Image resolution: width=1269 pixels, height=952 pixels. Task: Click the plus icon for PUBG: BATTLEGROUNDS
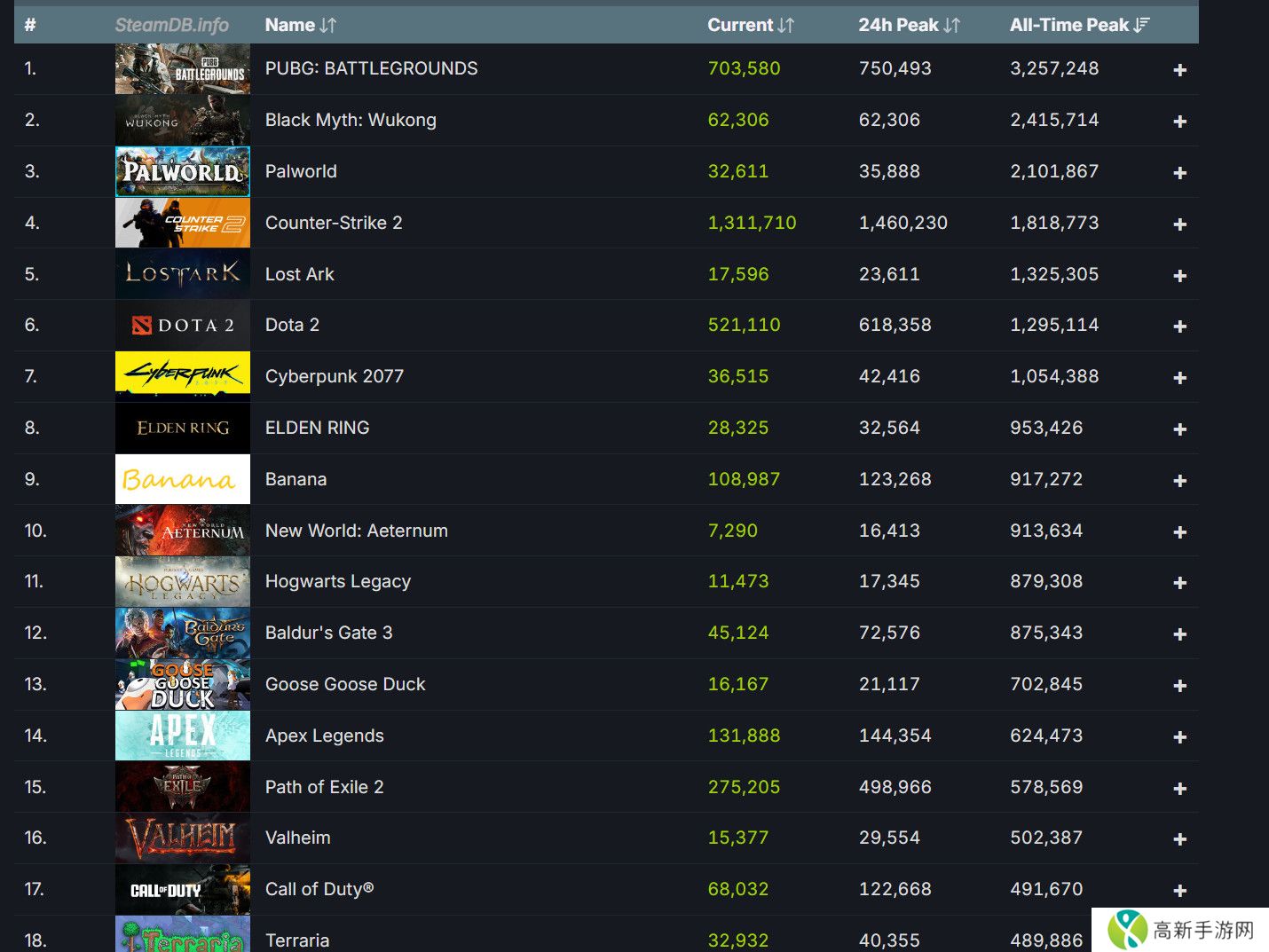1179,70
